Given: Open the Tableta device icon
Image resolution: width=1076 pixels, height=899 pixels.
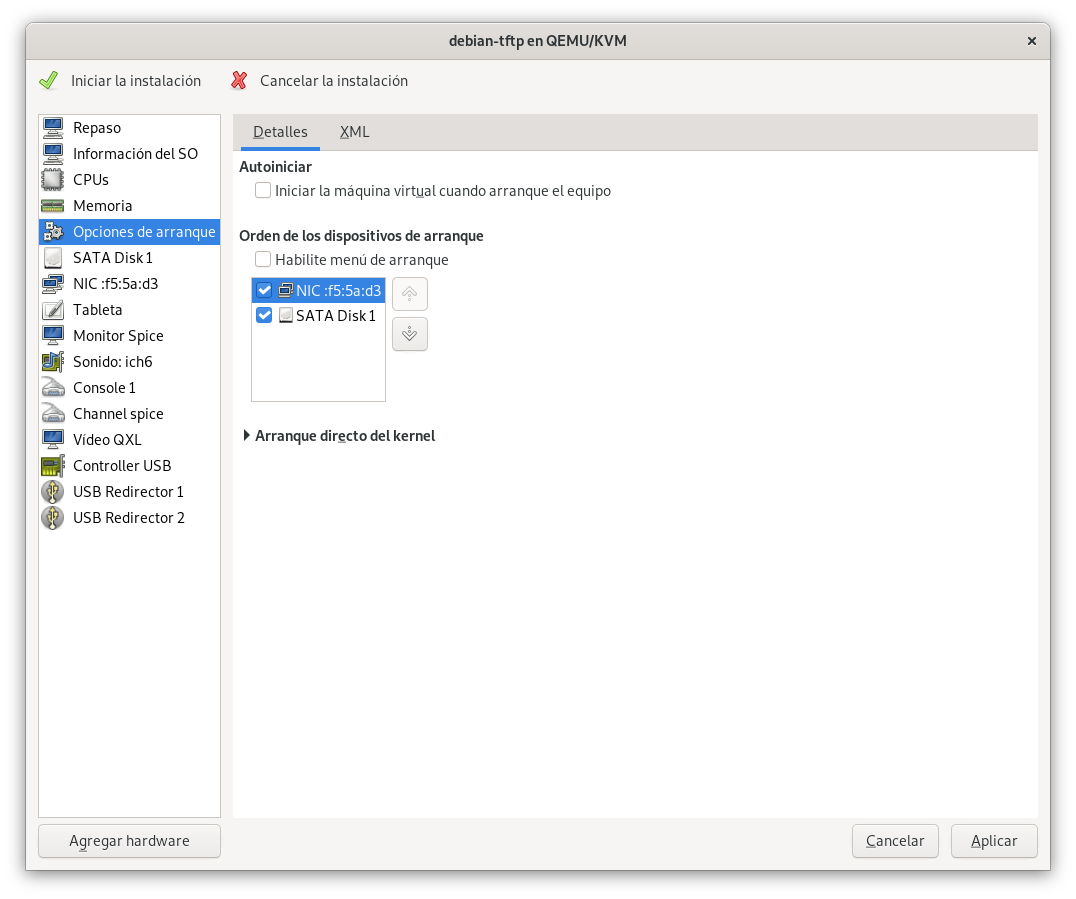Looking at the screenshot, I should point(53,310).
